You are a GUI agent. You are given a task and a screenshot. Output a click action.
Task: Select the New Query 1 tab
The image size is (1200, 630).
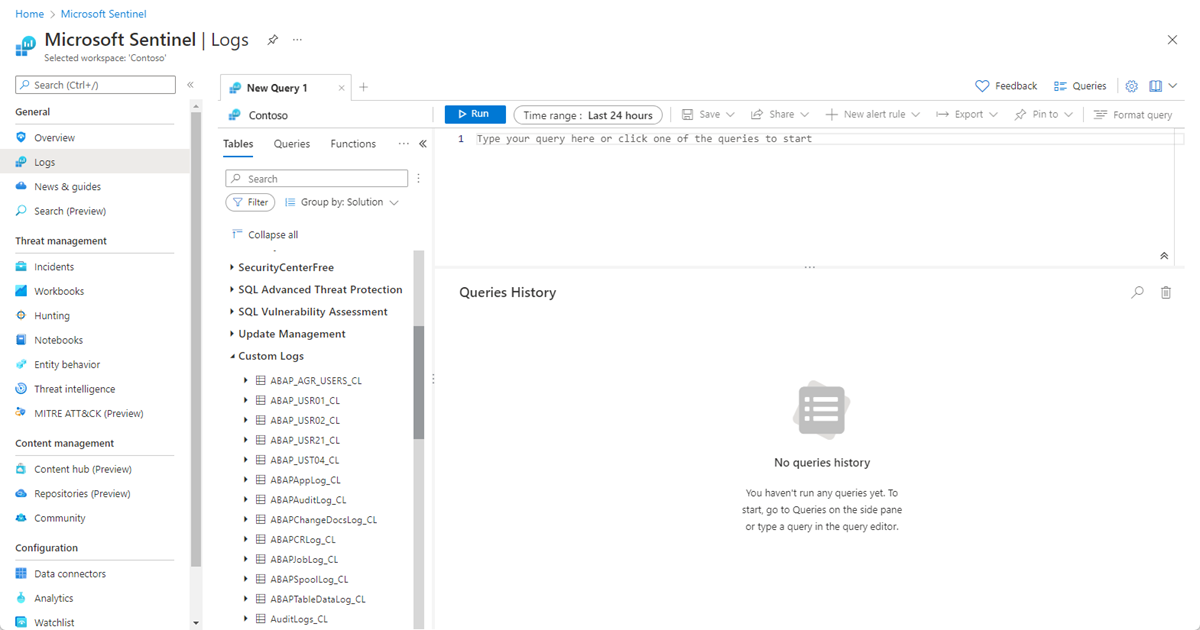pos(277,88)
